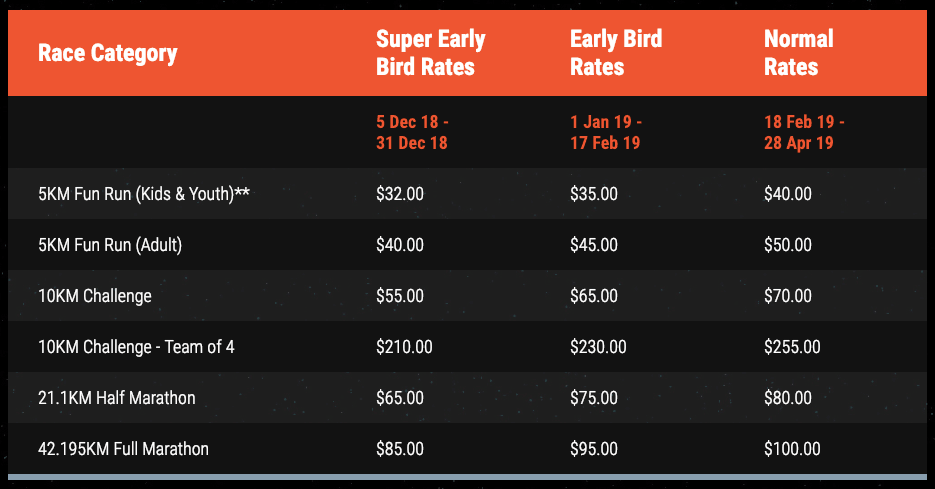Screen dimensions: 935x489
Task: Click the Race Category column header
Action: [x=107, y=53]
